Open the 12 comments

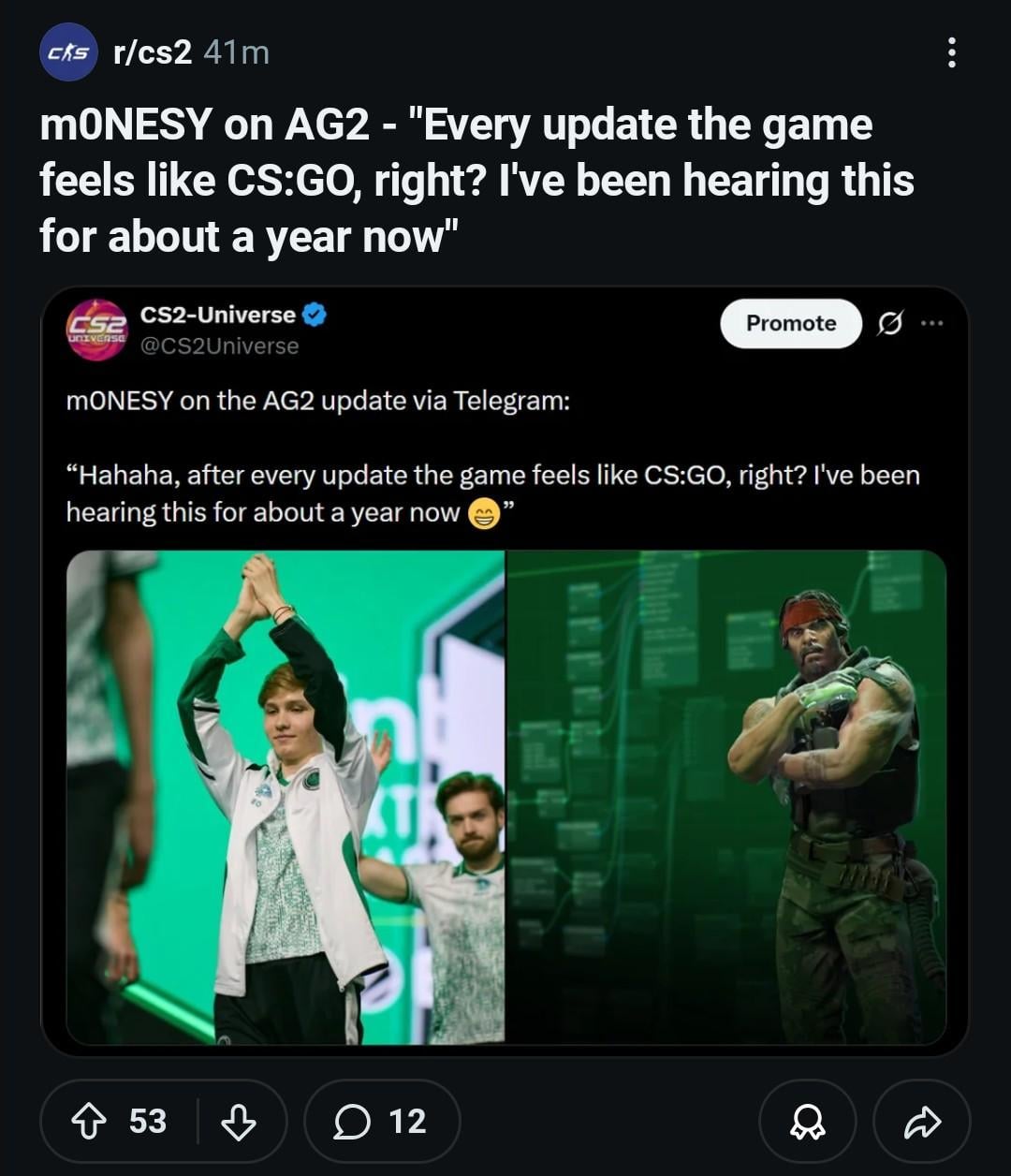382,1122
